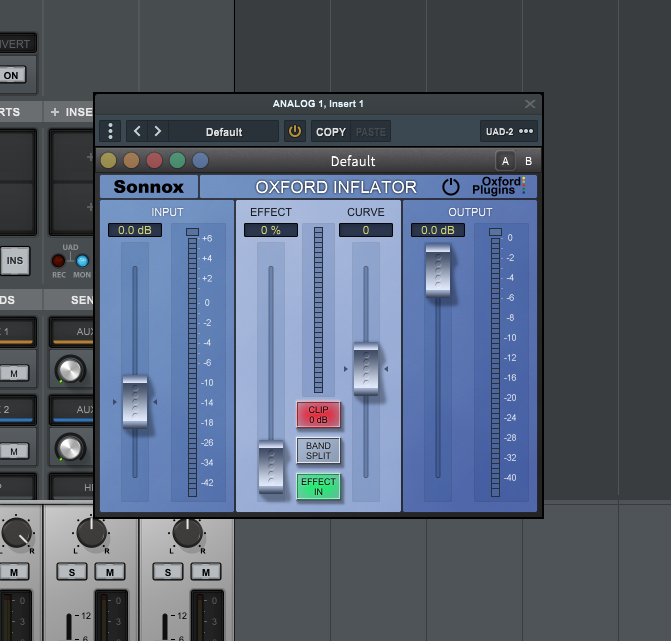Toggle the UAD REC red indicator
Image resolution: width=671 pixels, height=641 pixels.
coord(58,261)
